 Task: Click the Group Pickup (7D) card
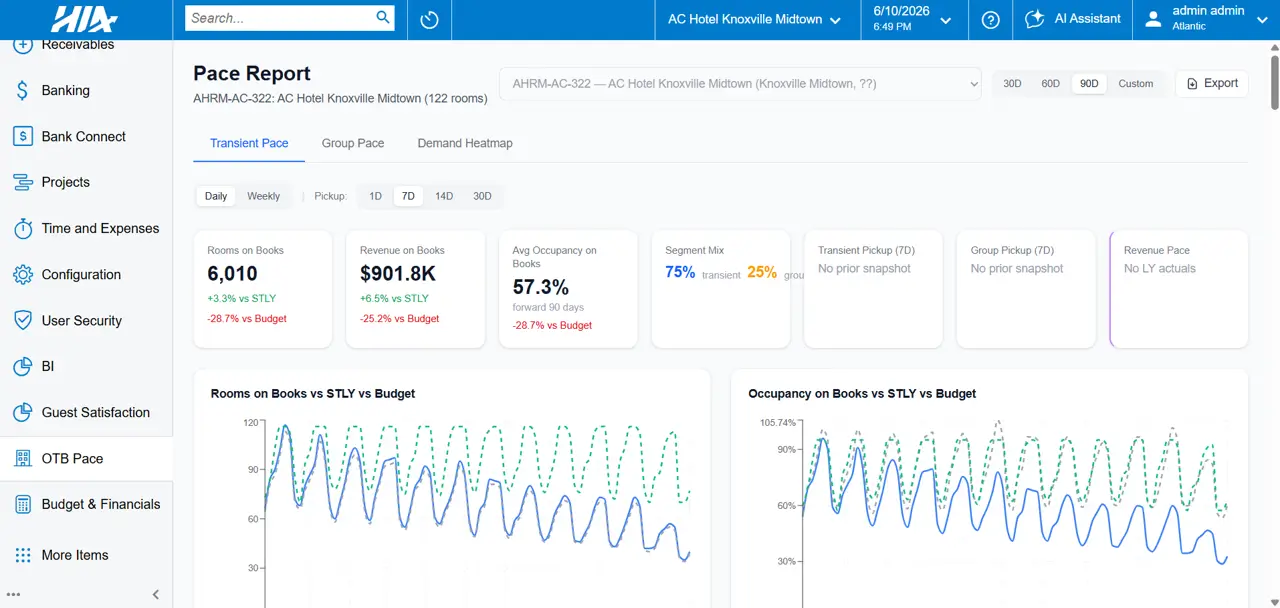click(x=1026, y=290)
